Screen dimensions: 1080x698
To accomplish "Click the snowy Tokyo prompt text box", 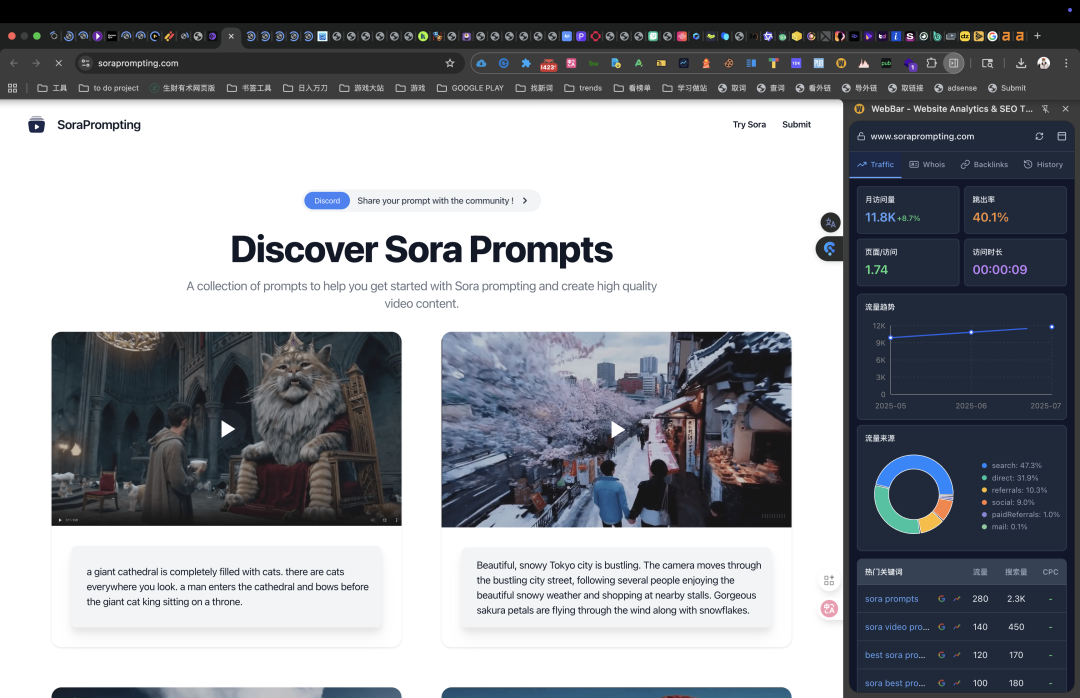I will point(616,587).
